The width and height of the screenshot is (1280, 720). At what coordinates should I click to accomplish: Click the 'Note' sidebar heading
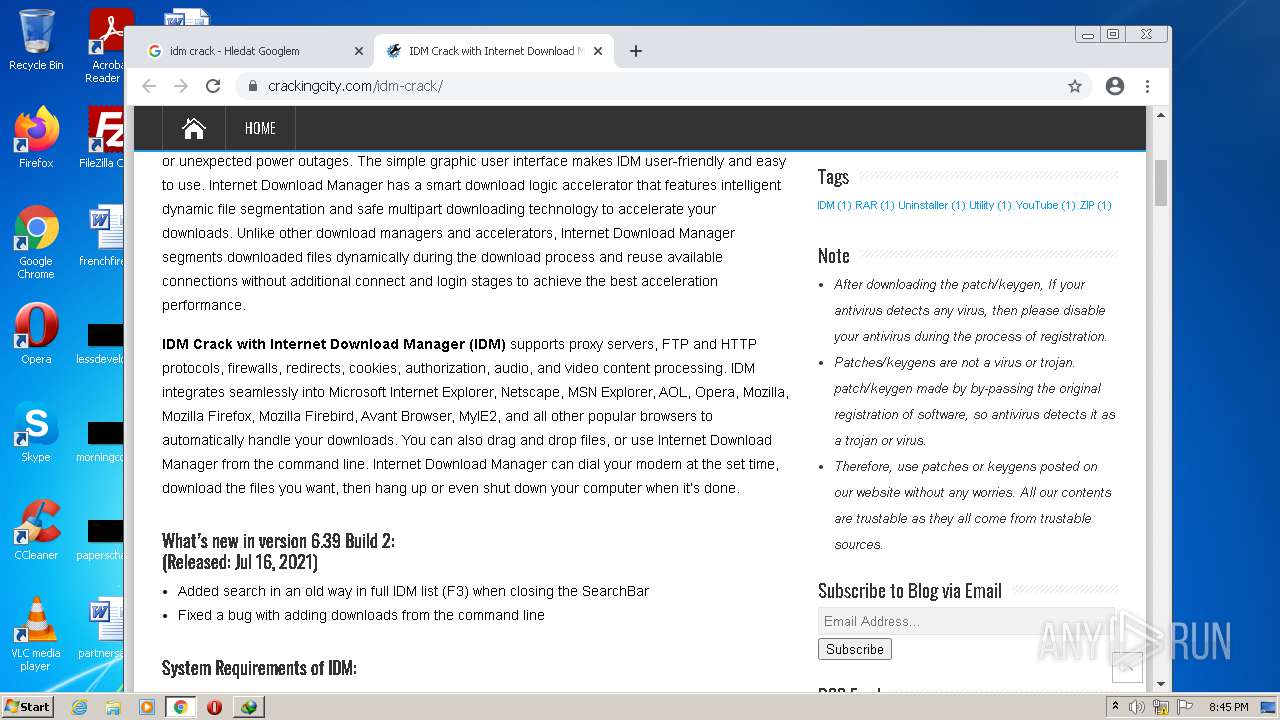pos(833,256)
